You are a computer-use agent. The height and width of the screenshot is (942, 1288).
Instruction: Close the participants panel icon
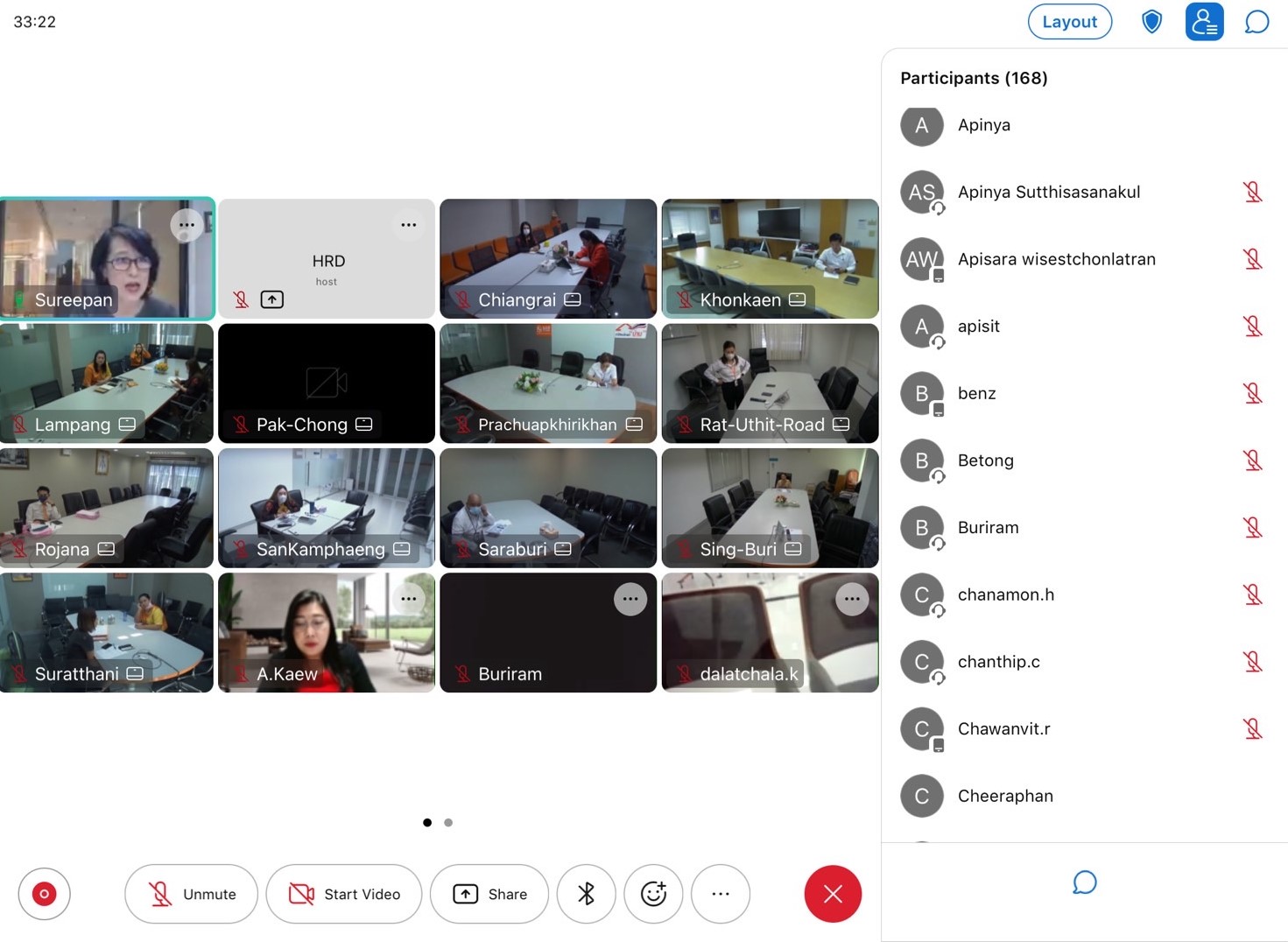point(1204,22)
